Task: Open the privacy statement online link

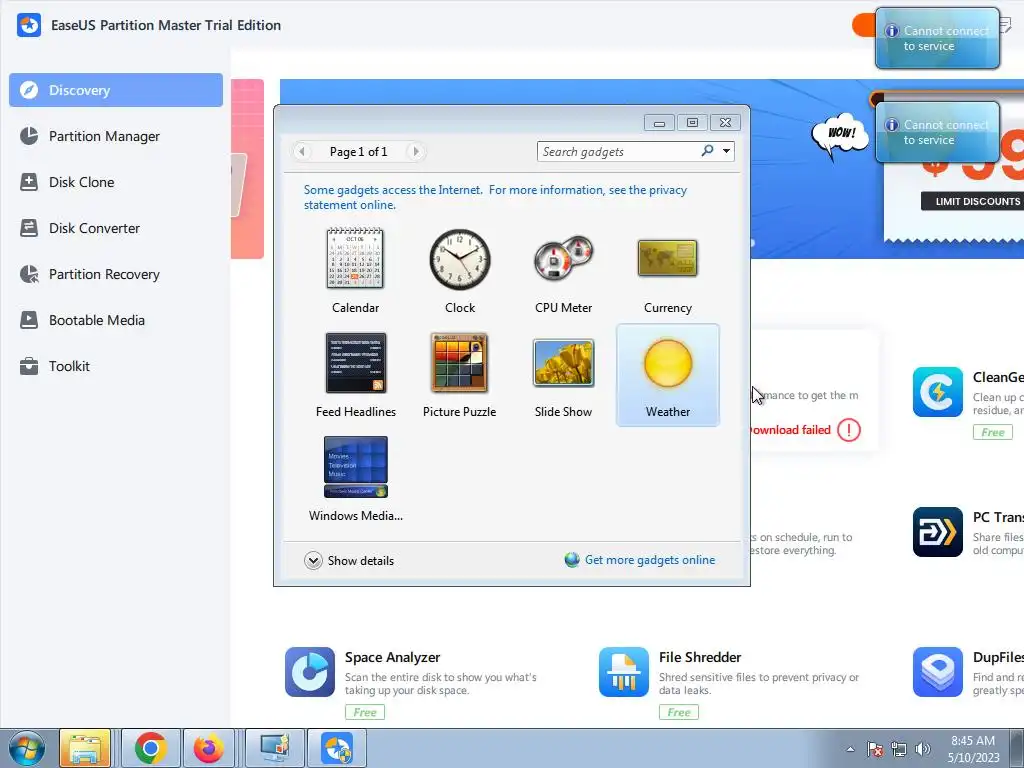Action: click(495, 197)
